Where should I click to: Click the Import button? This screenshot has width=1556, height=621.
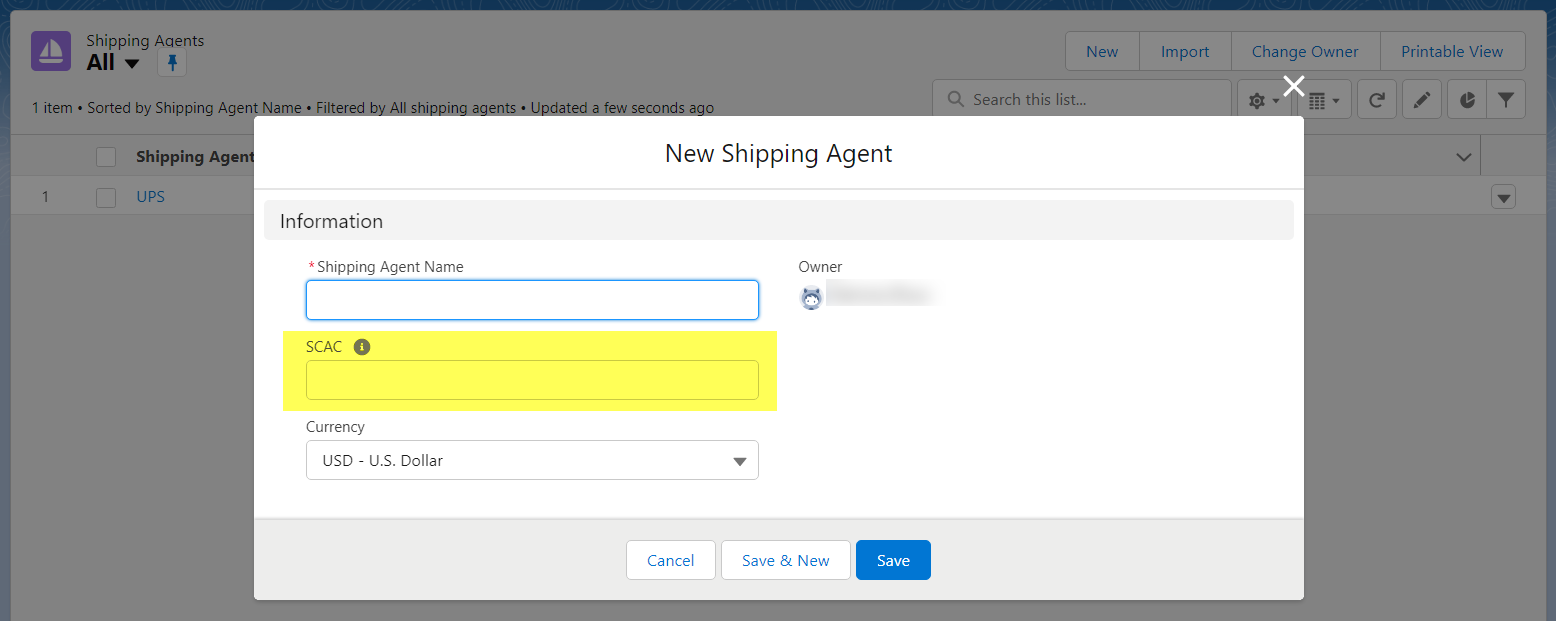(x=1185, y=52)
